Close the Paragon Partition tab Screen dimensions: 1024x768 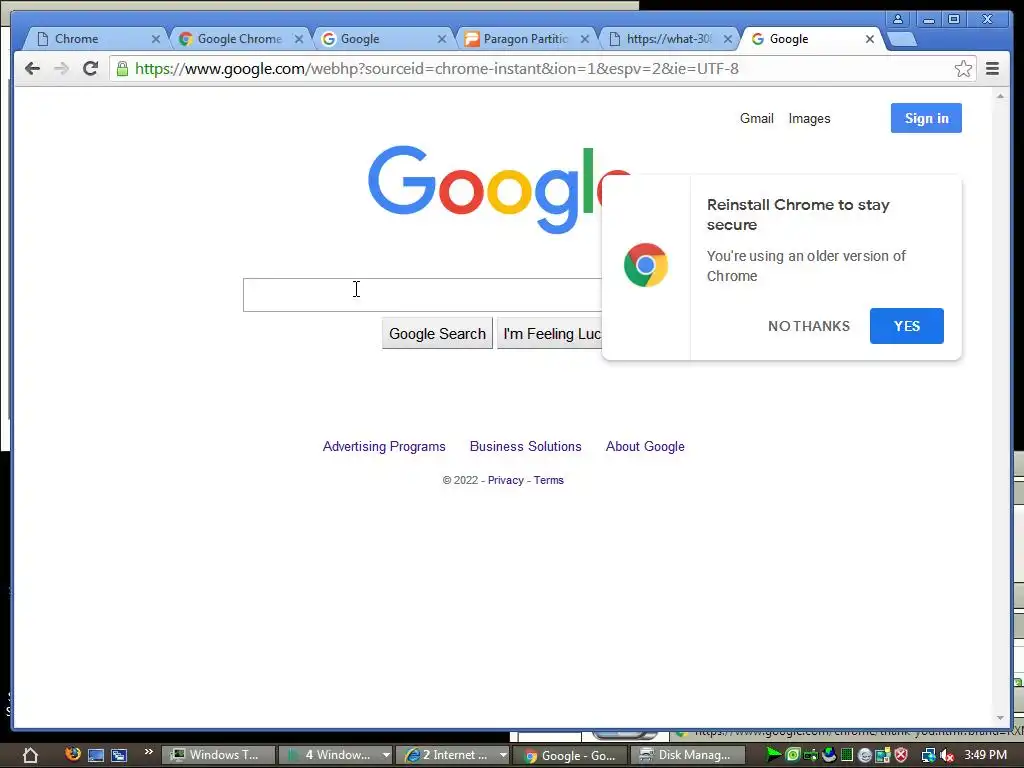click(584, 39)
